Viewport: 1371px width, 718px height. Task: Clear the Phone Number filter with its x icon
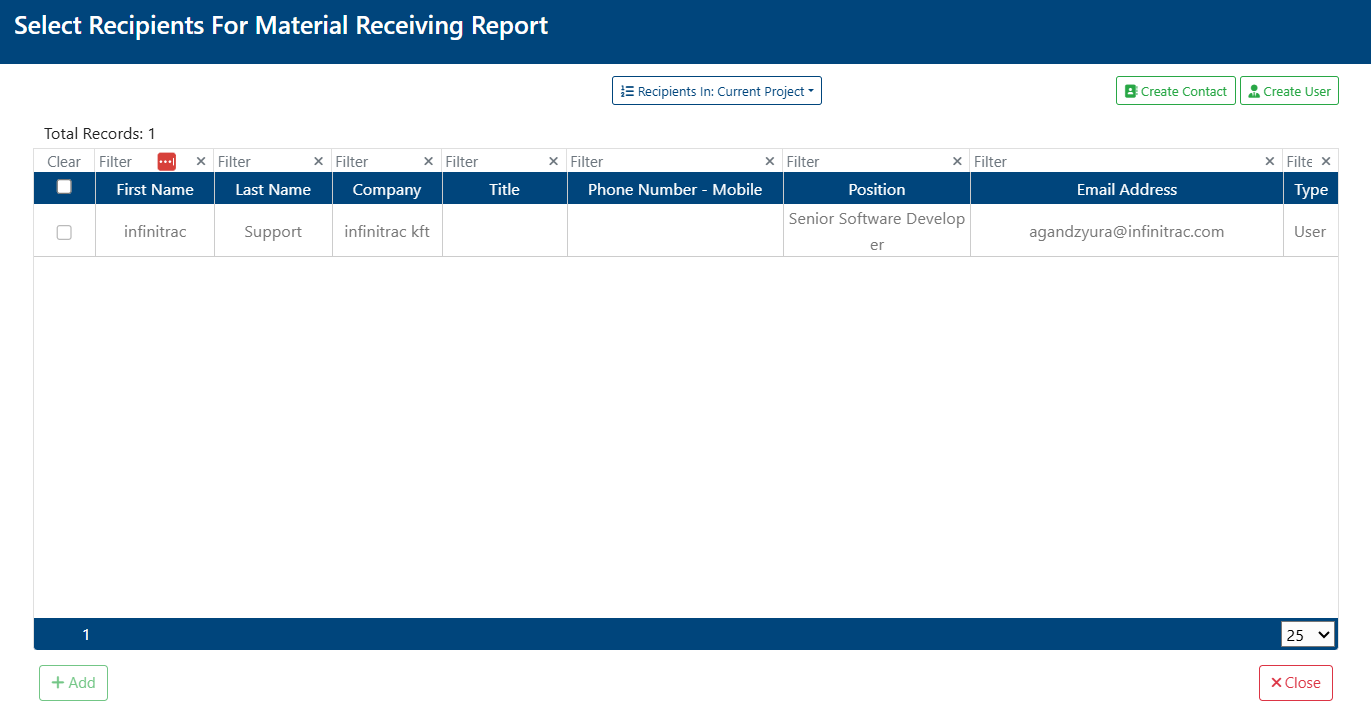770,161
